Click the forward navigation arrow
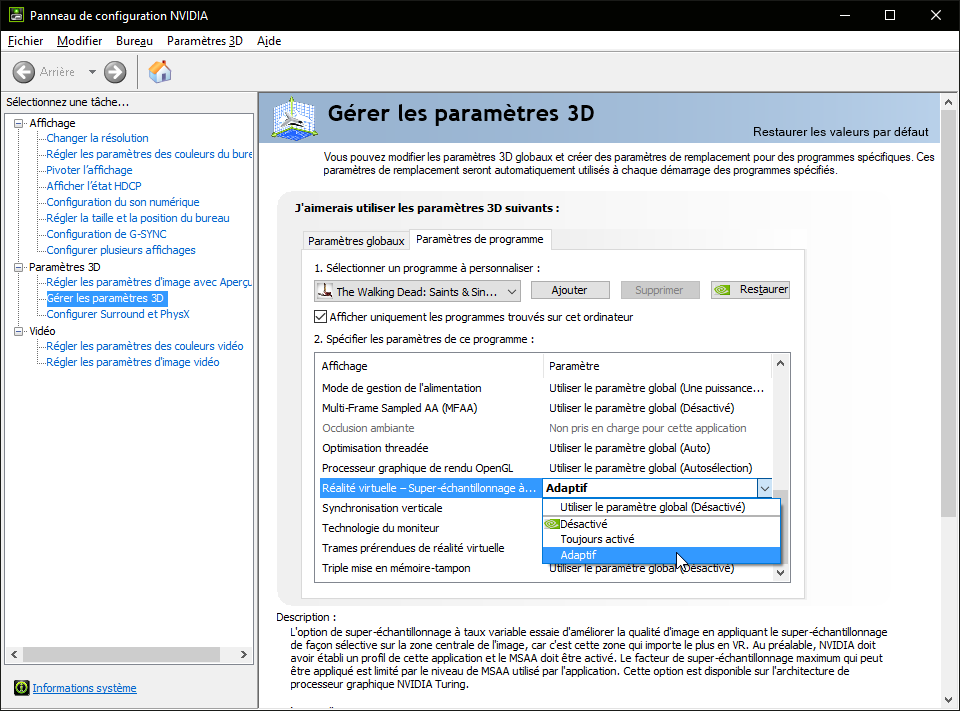This screenshot has width=960, height=711. pyautogui.click(x=113, y=71)
